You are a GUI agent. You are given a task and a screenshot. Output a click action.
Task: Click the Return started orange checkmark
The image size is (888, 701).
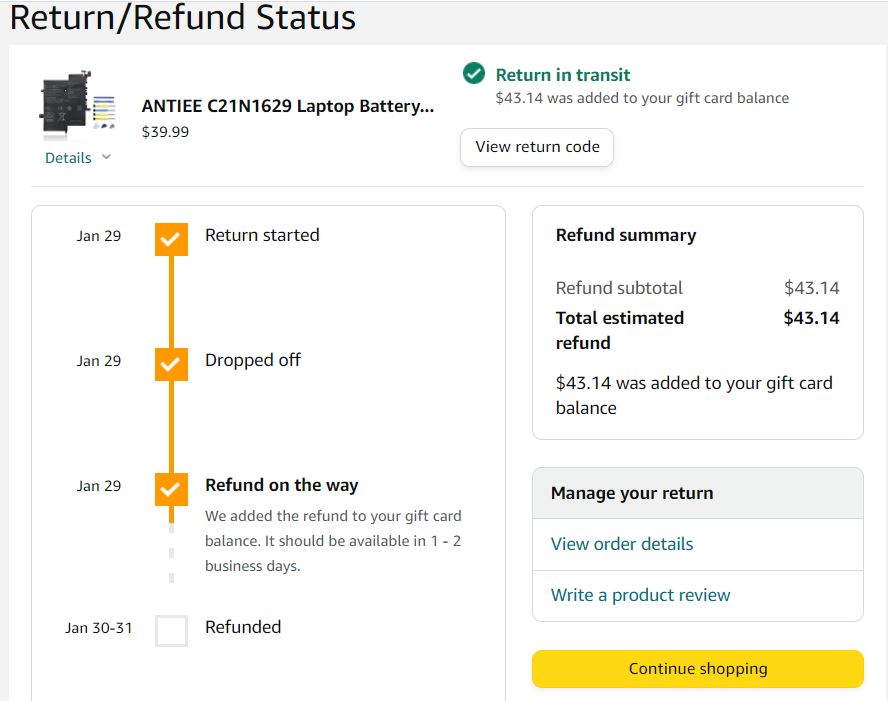click(171, 239)
